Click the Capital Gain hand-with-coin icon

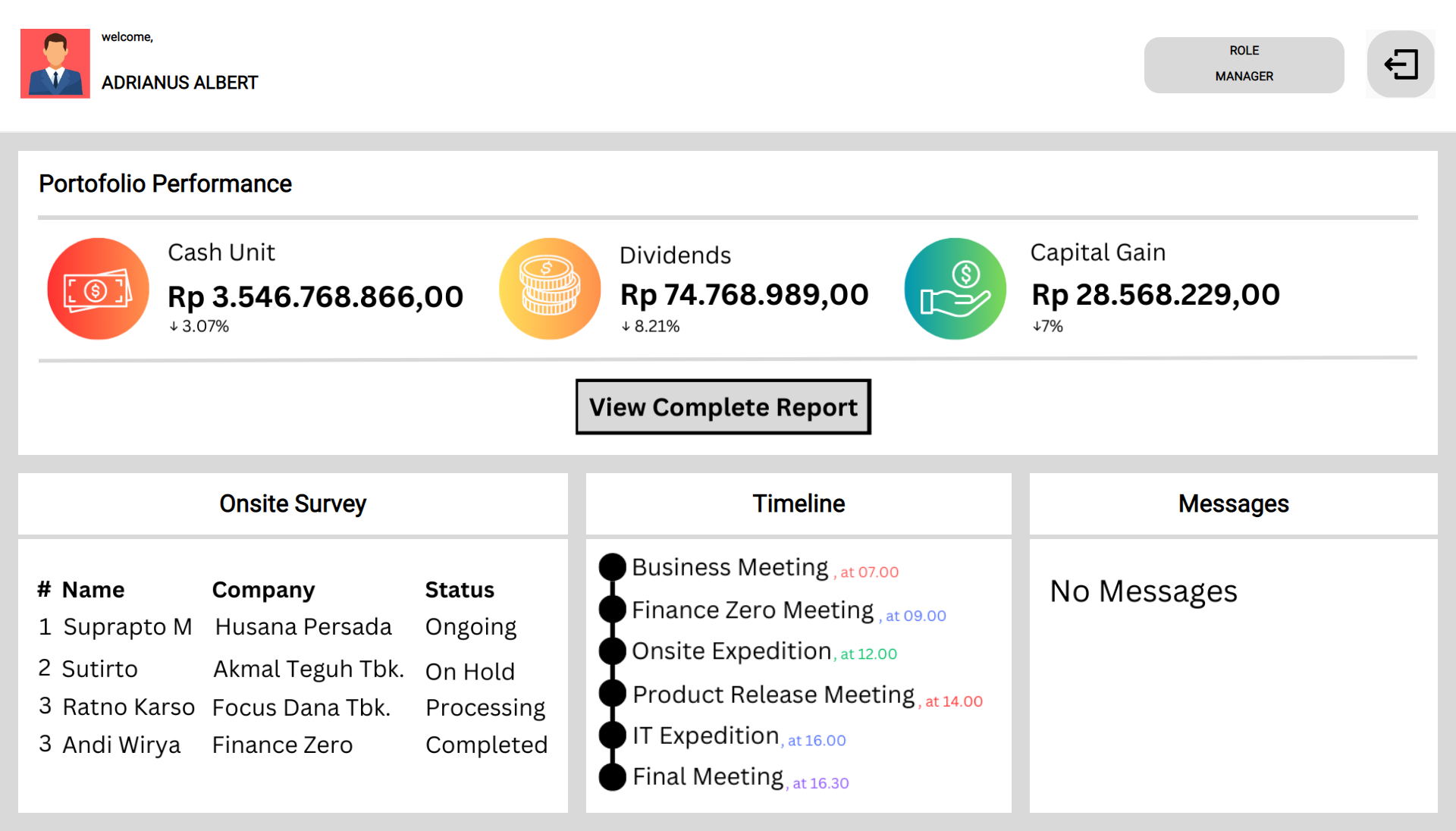coord(955,288)
